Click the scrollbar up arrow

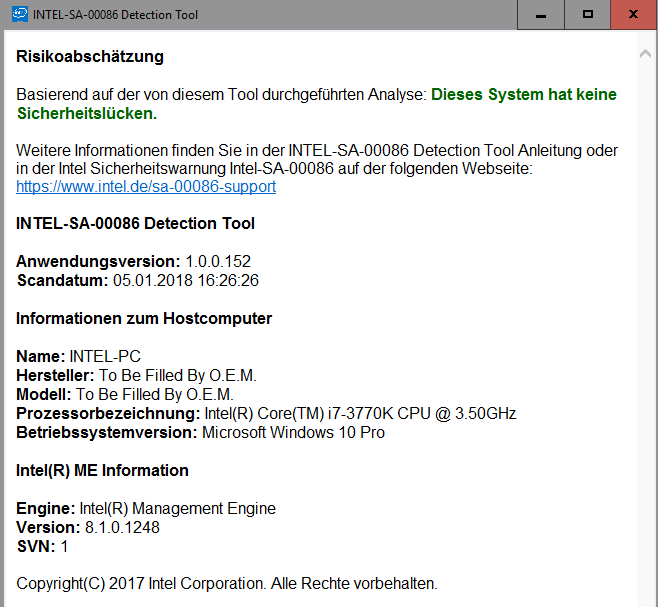[645, 54]
